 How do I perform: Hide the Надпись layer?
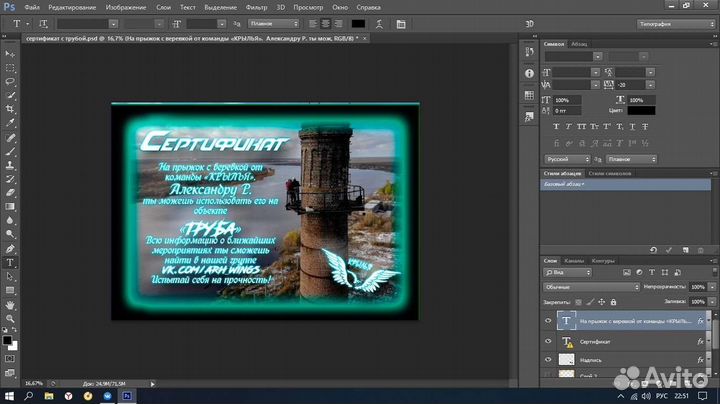click(548, 359)
